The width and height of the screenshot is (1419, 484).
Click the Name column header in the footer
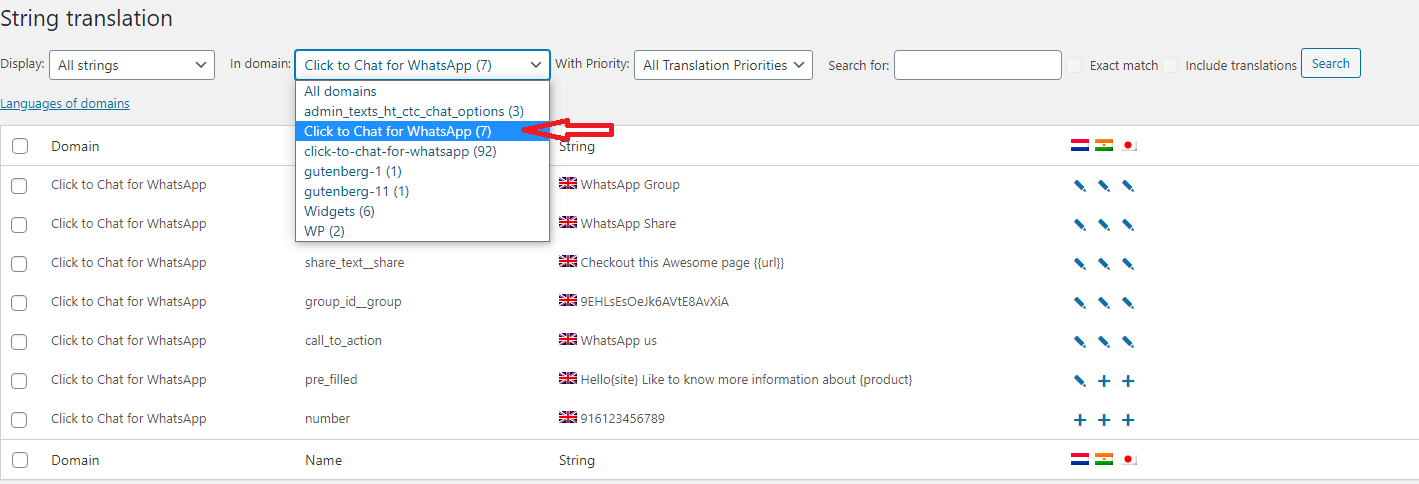(323, 460)
